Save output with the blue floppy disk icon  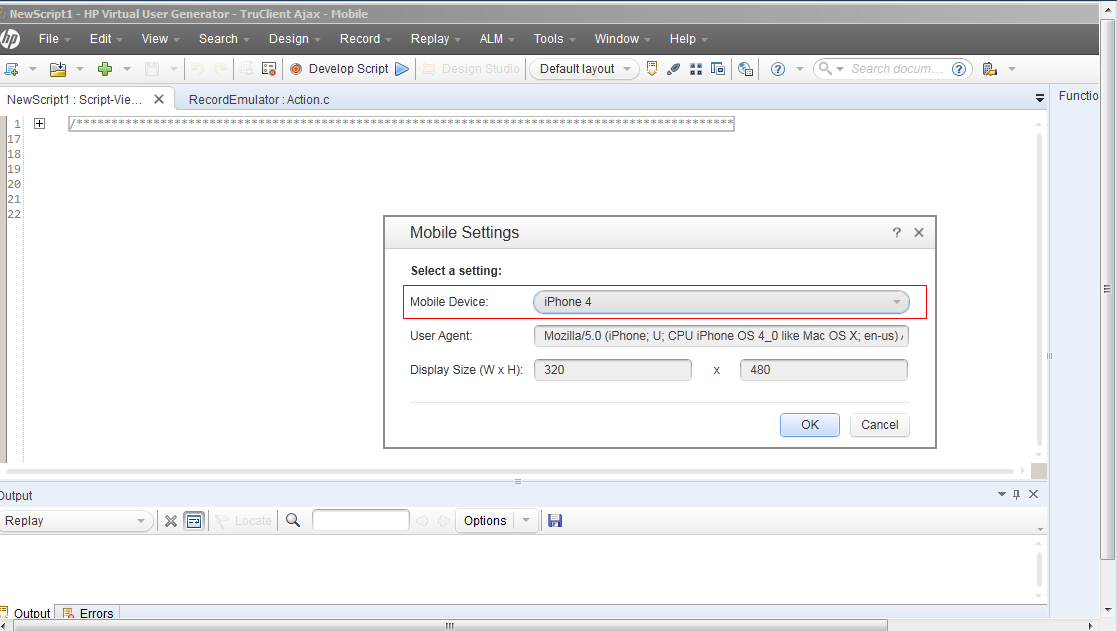[555, 521]
